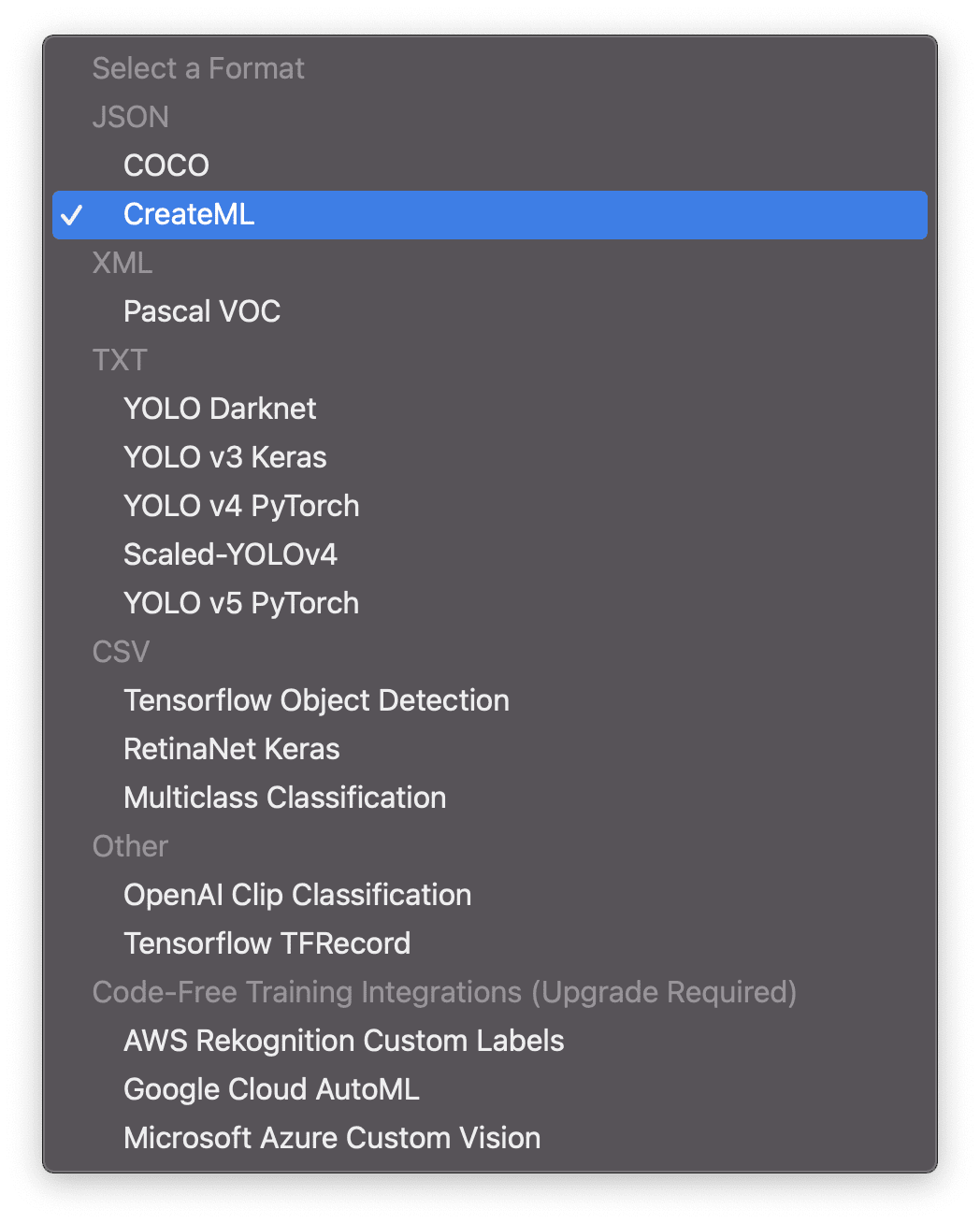Choose Tensorflow TFRecord format
Image resolution: width=980 pixels, height=1223 pixels.
[x=267, y=943]
